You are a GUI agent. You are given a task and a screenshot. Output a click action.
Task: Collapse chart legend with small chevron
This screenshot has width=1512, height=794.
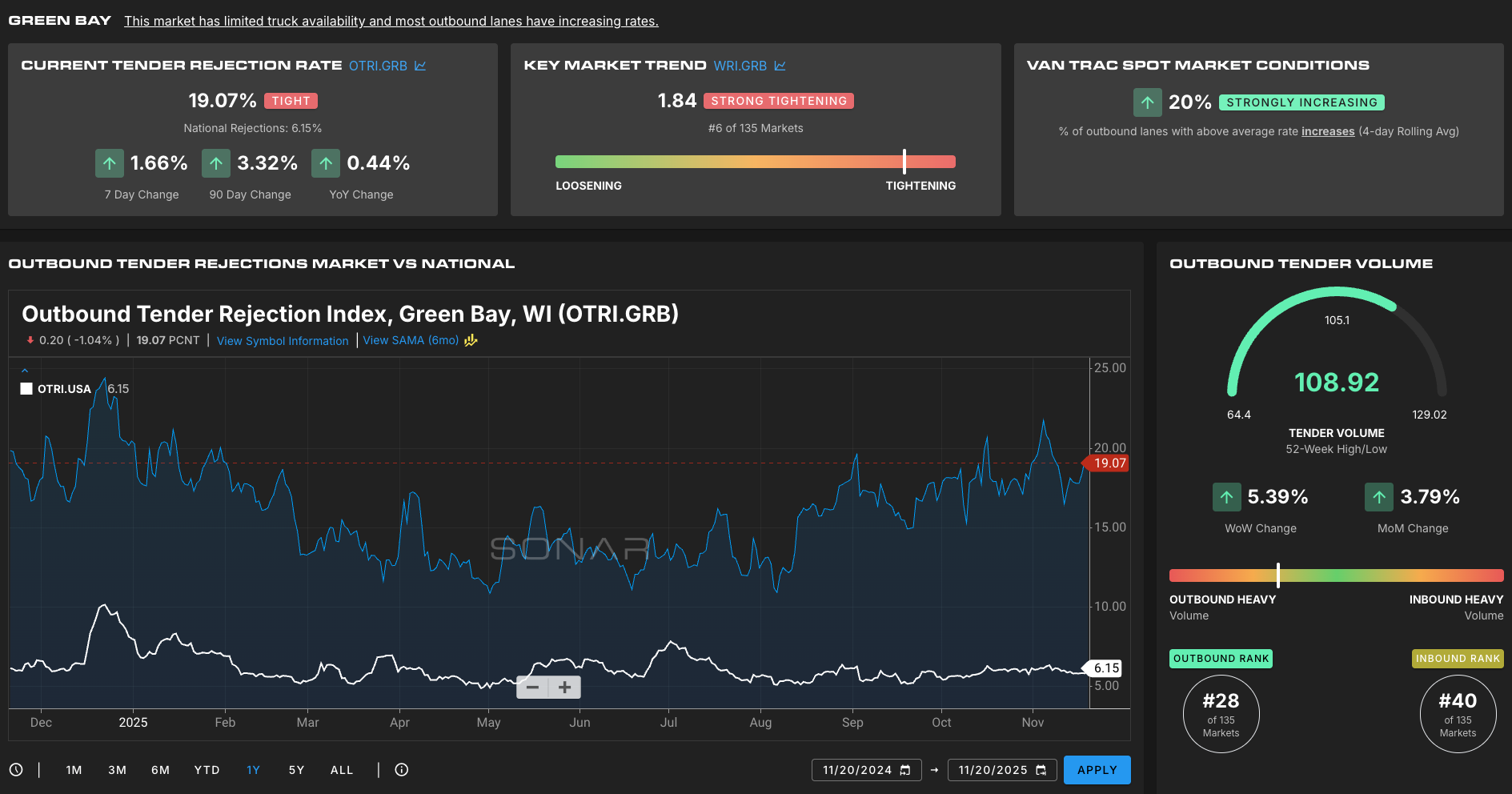tap(25, 371)
